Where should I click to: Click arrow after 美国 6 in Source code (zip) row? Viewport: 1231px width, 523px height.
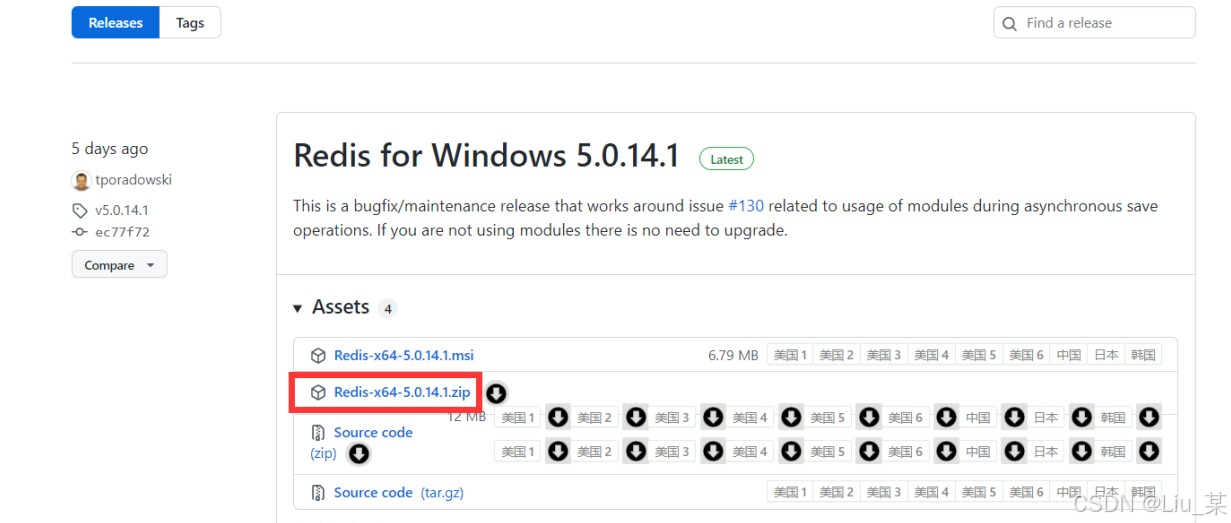(946, 451)
